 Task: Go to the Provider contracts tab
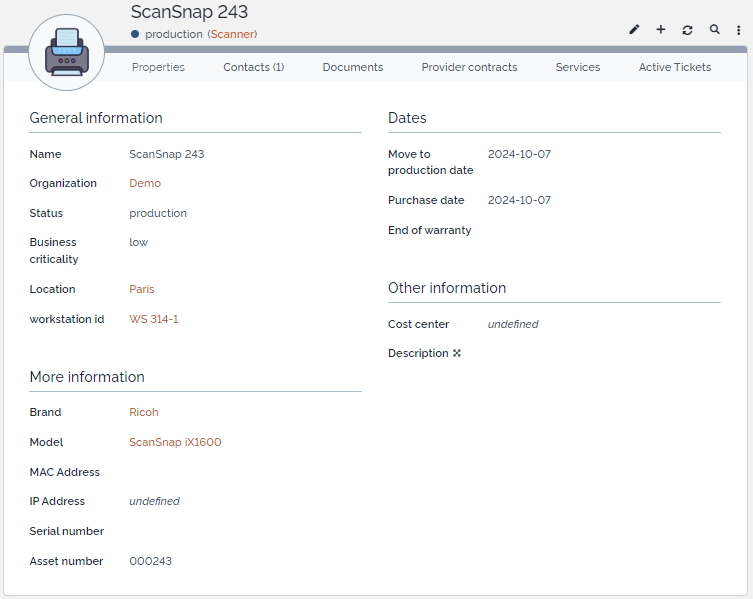(x=469, y=67)
